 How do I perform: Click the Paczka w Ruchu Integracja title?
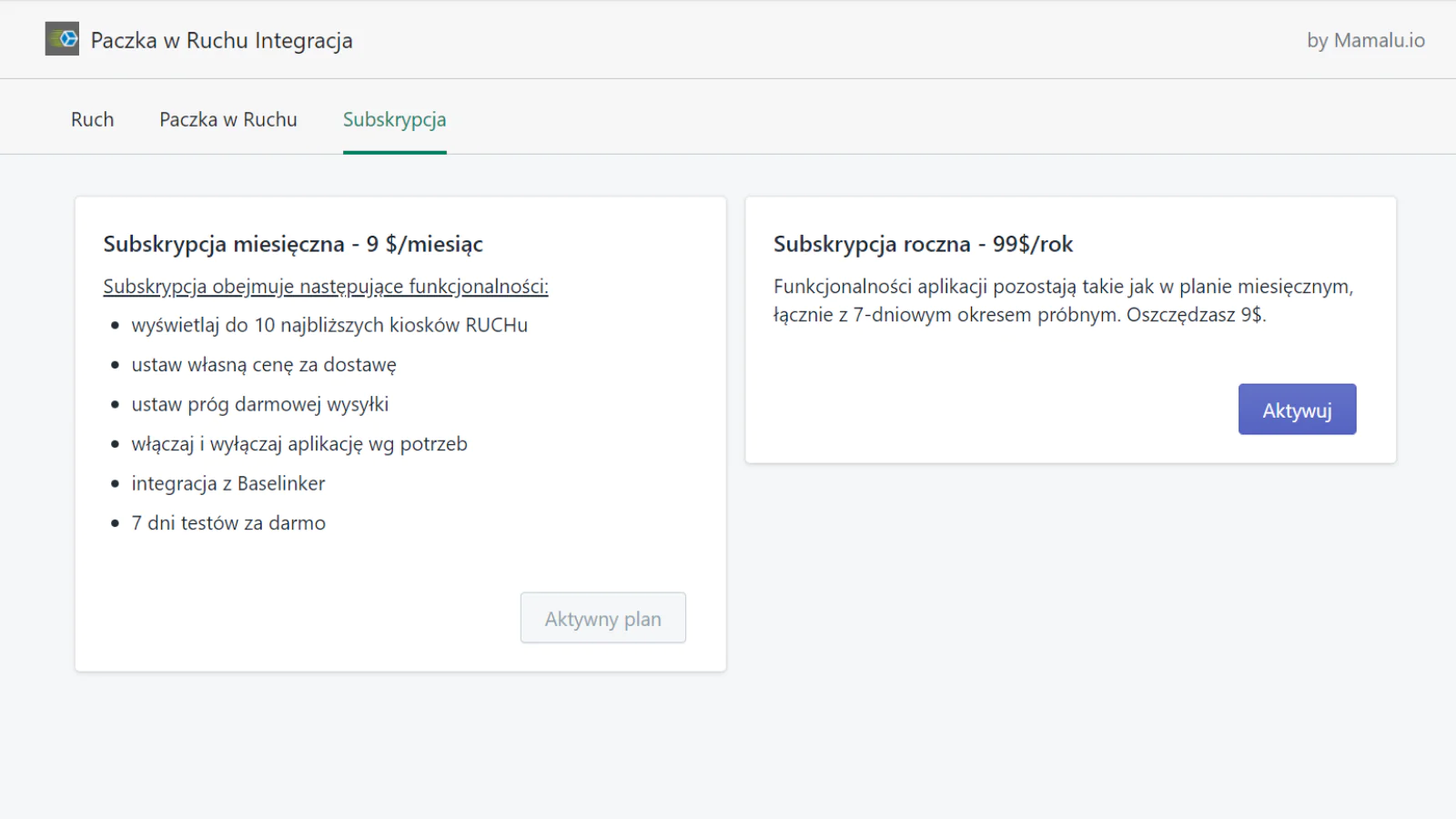(221, 41)
